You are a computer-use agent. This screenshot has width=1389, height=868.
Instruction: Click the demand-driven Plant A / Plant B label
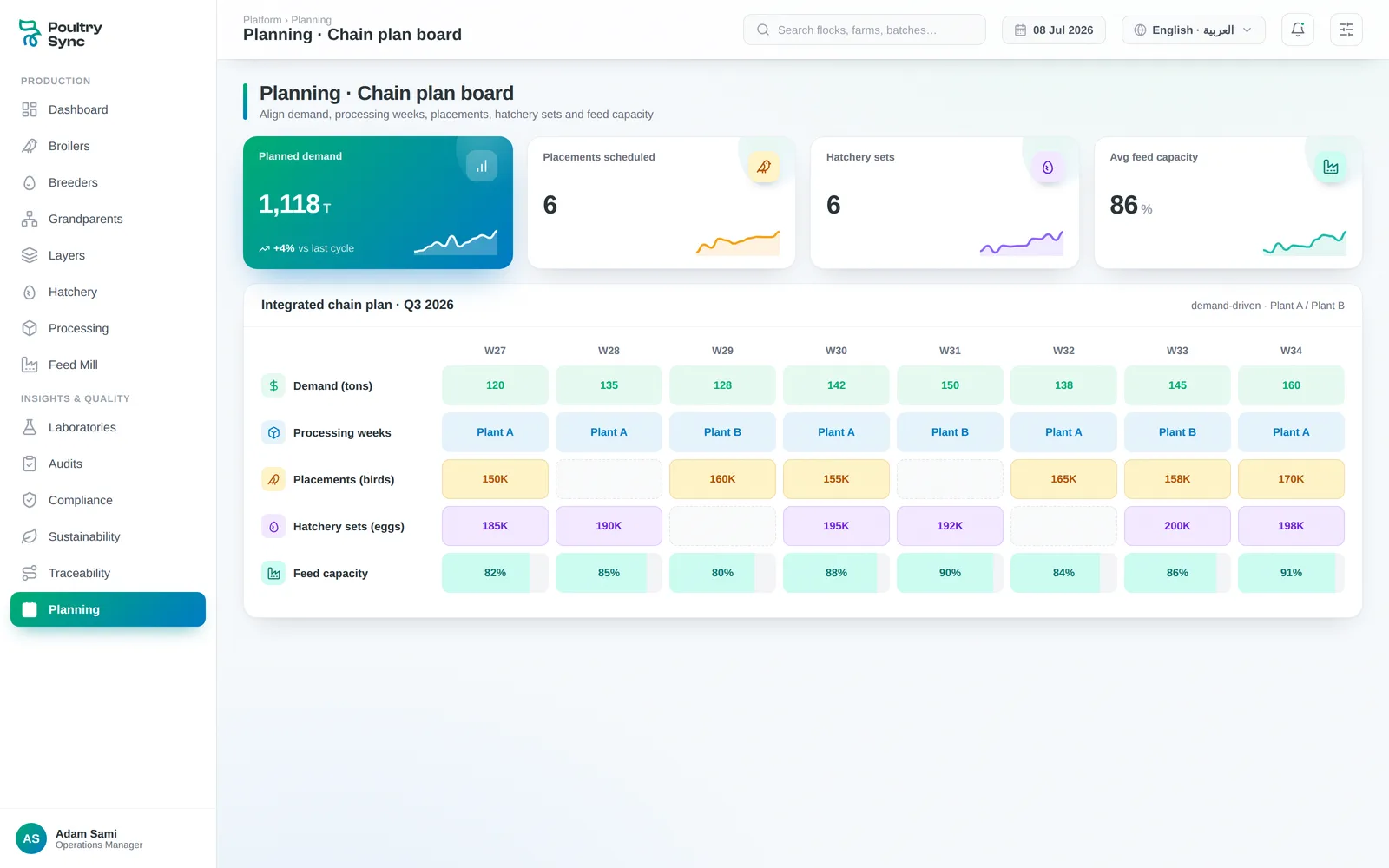(x=1267, y=306)
